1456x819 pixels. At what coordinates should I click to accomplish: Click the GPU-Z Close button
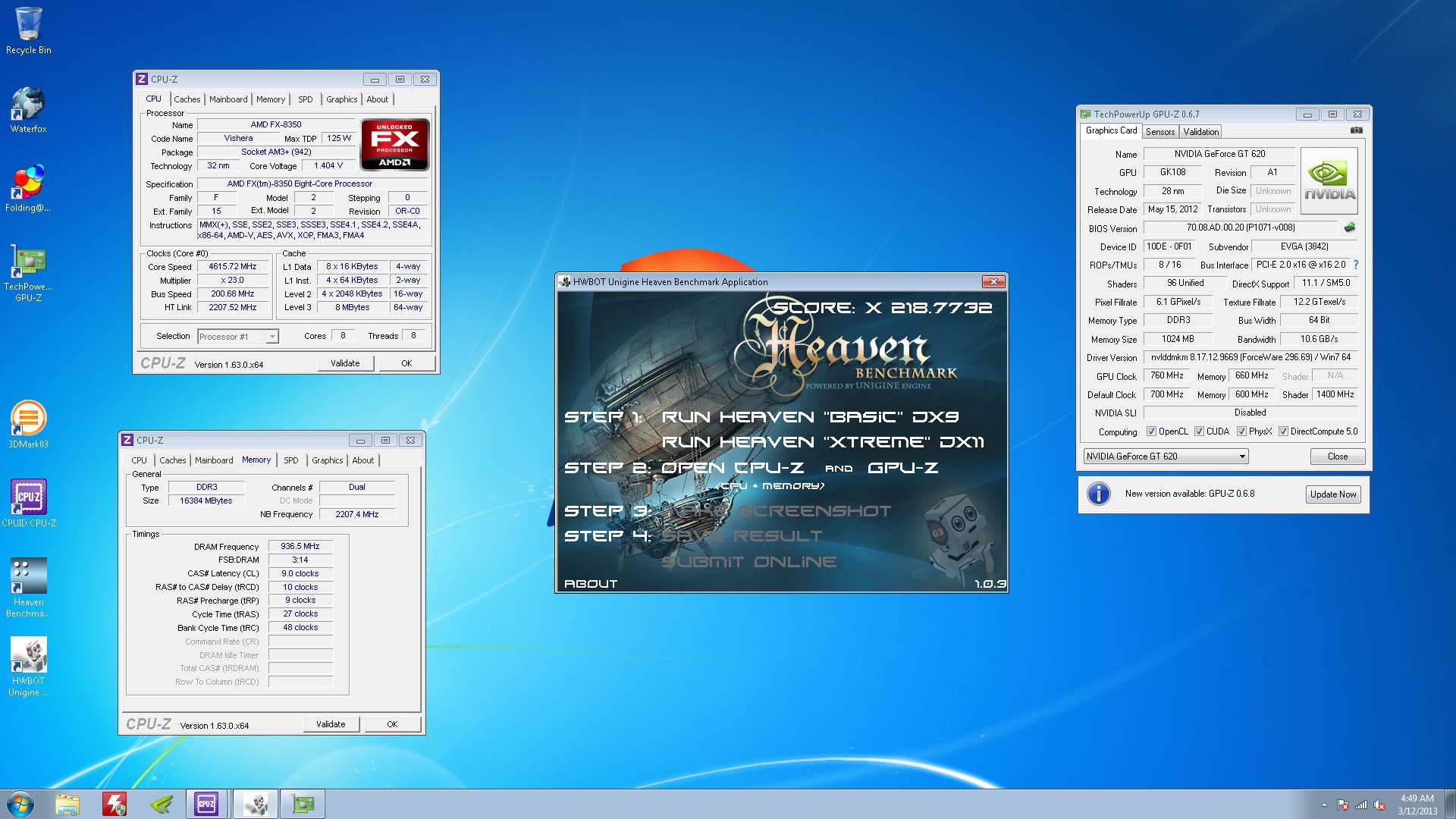click(1338, 457)
